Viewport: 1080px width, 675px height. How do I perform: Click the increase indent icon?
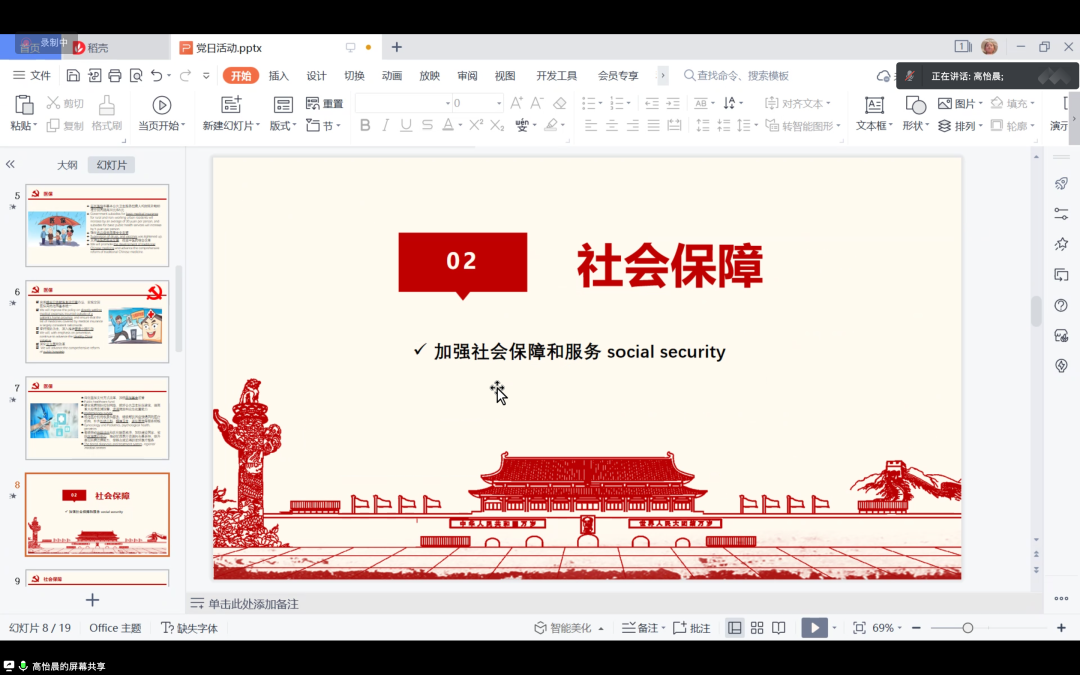pyautogui.click(x=673, y=103)
